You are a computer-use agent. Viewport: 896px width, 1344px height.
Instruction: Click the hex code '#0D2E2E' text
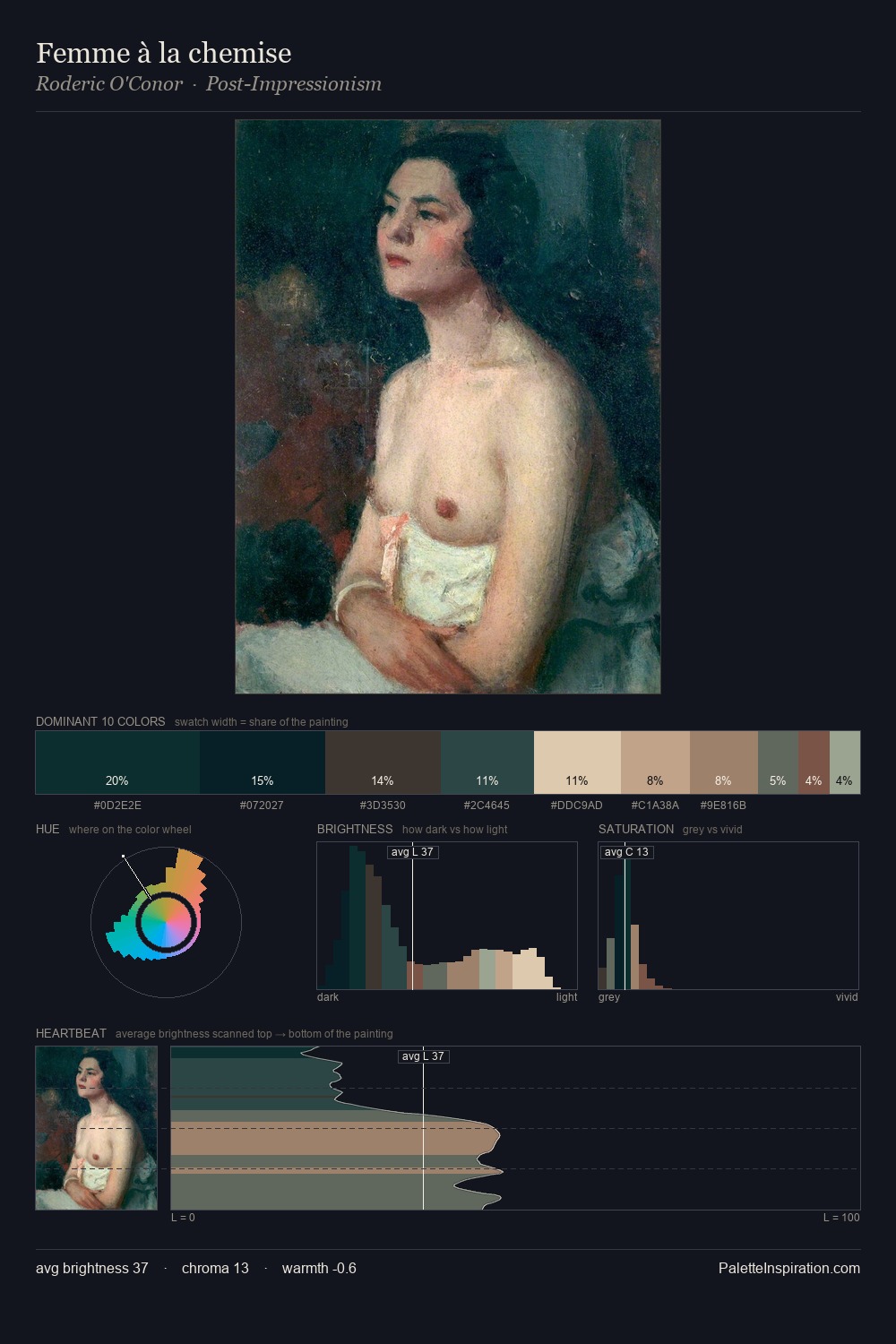(x=117, y=805)
